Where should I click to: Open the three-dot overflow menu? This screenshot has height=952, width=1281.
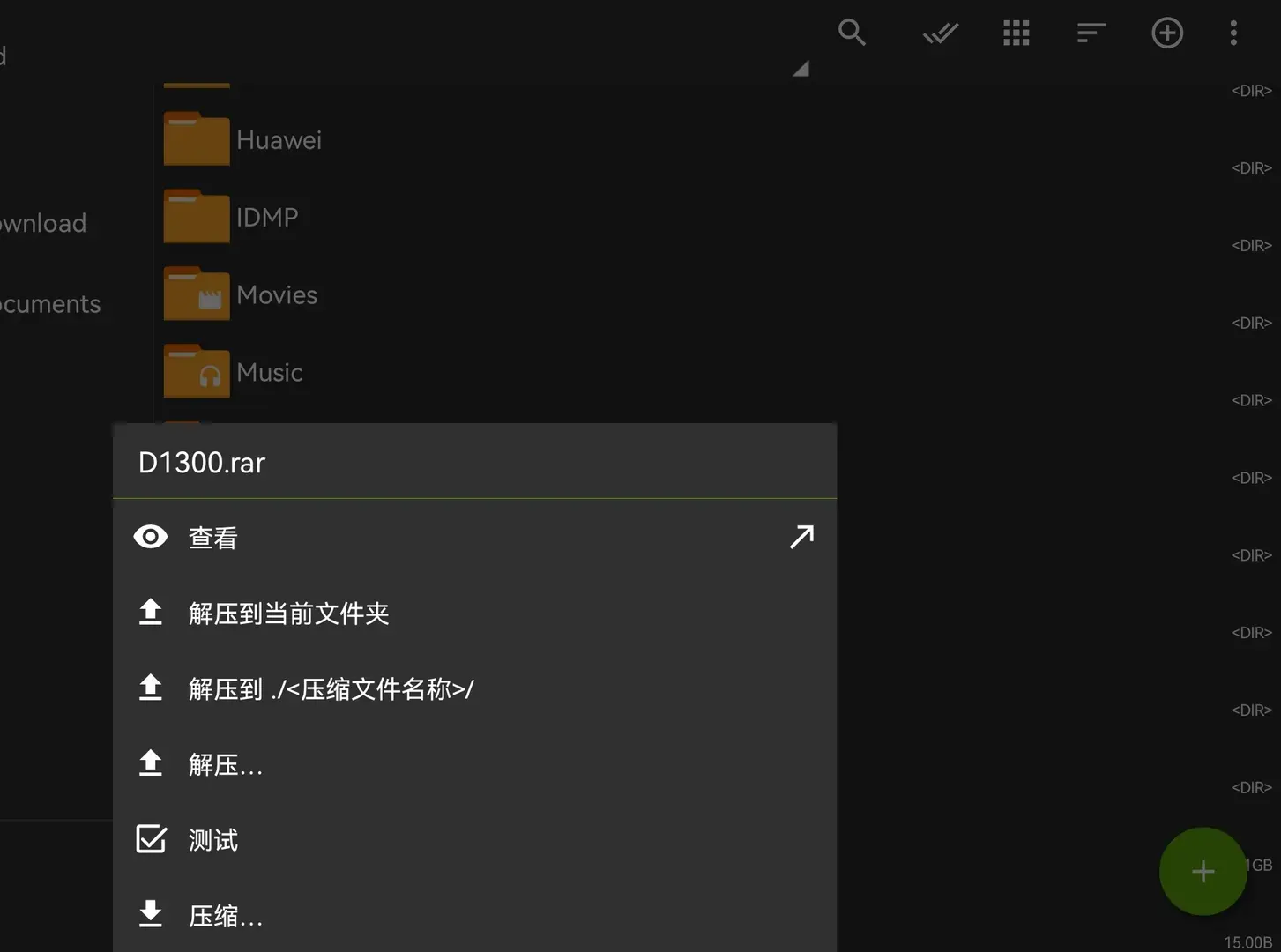1233,33
